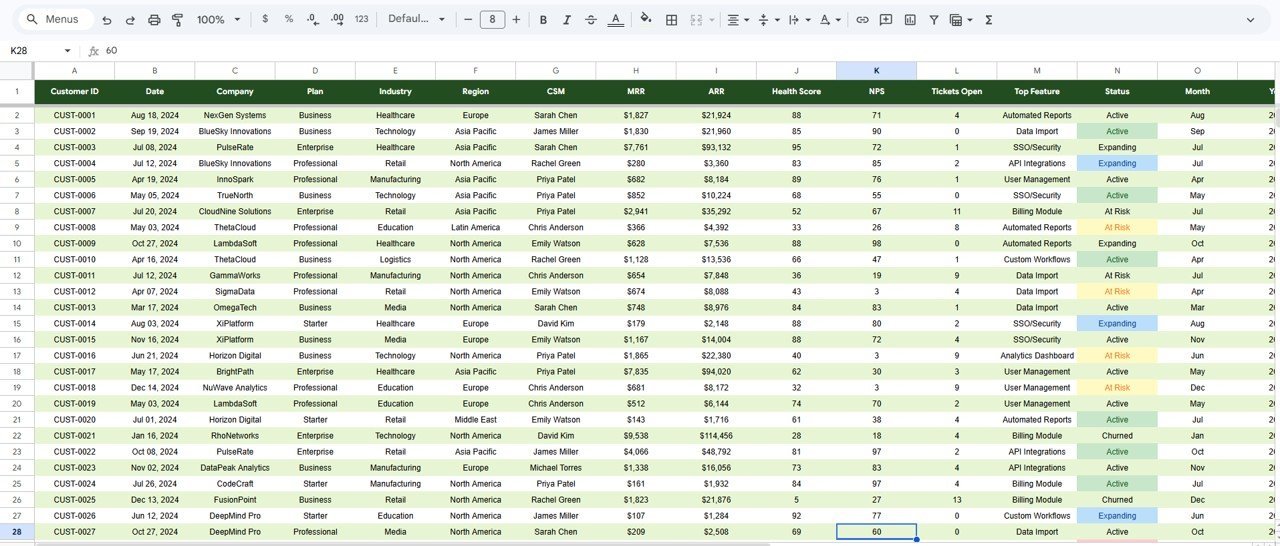
Task: Click the paint format roller icon
Action: (x=178, y=20)
